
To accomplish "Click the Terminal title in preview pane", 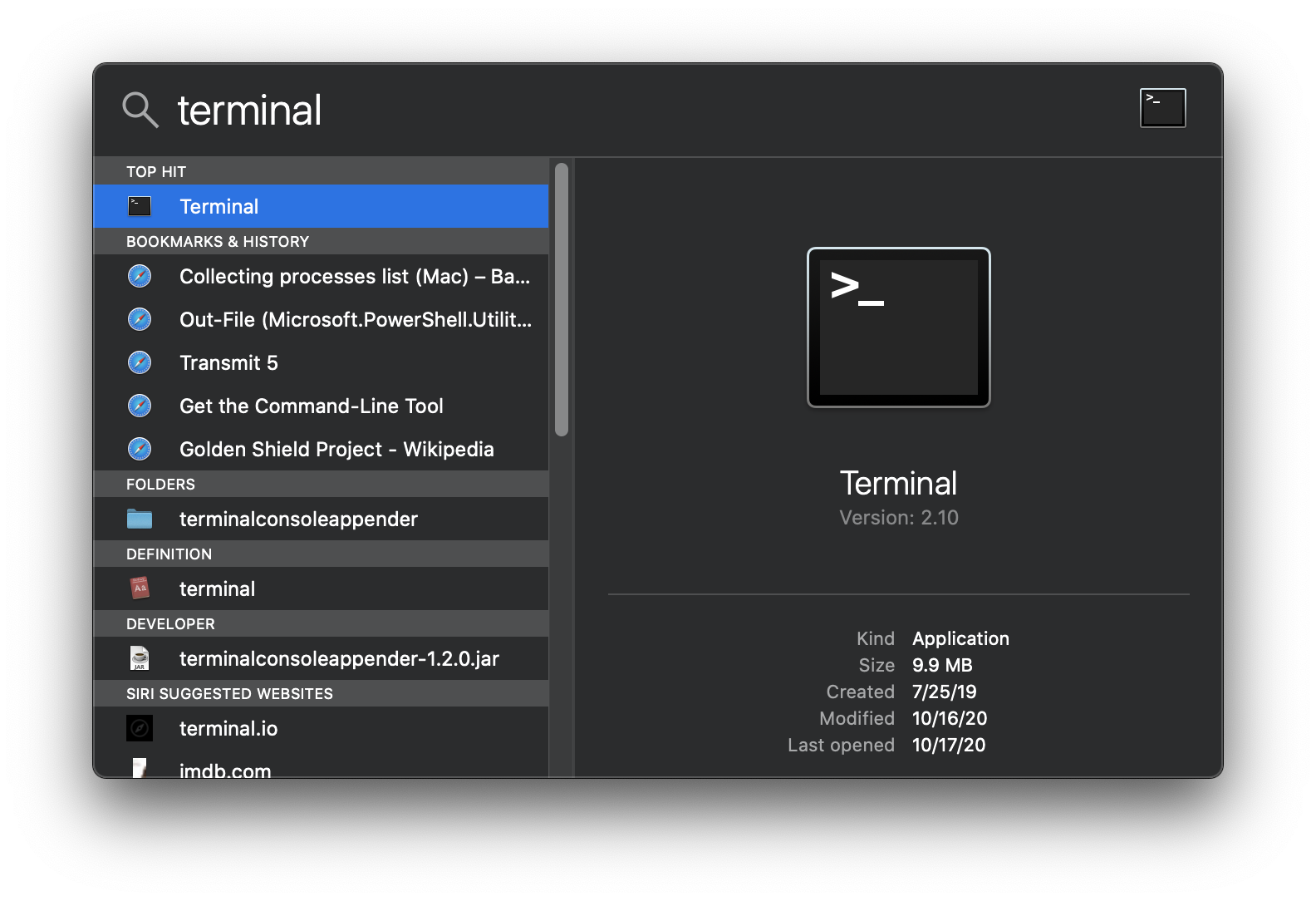I will pyautogui.click(x=898, y=483).
